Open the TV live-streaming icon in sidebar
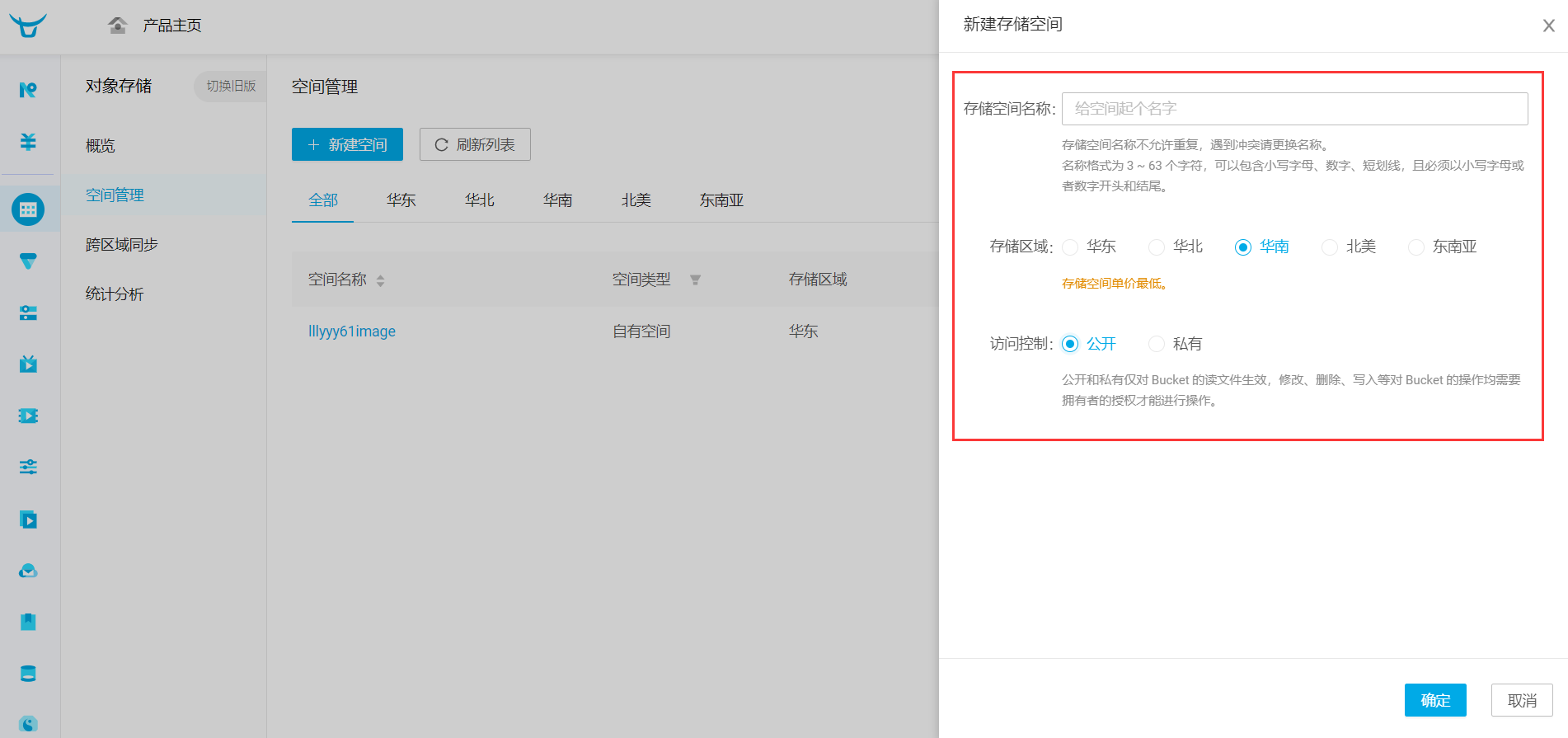Image resolution: width=1568 pixels, height=738 pixels. point(28,364)
